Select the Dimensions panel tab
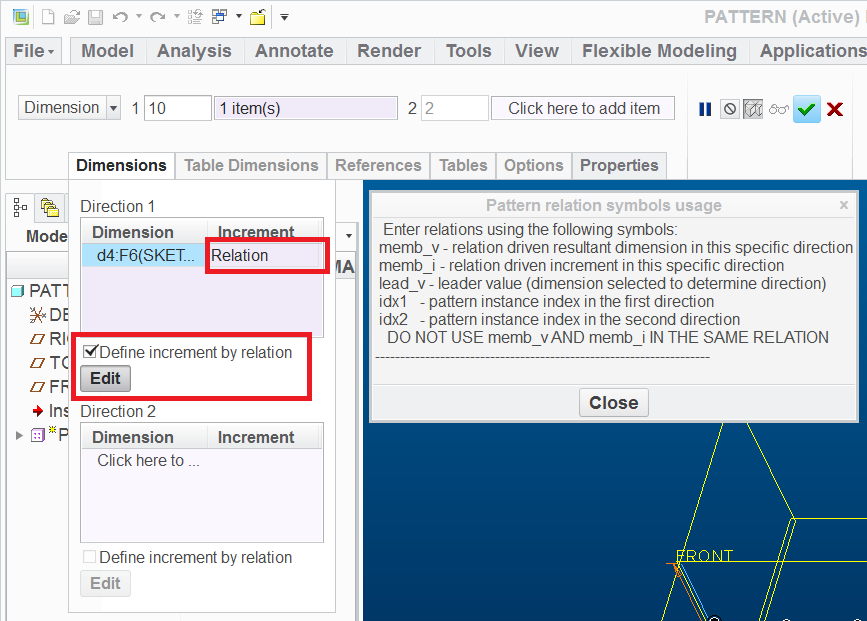This screenshot has height=621, width=867. [x=121, y=165]
